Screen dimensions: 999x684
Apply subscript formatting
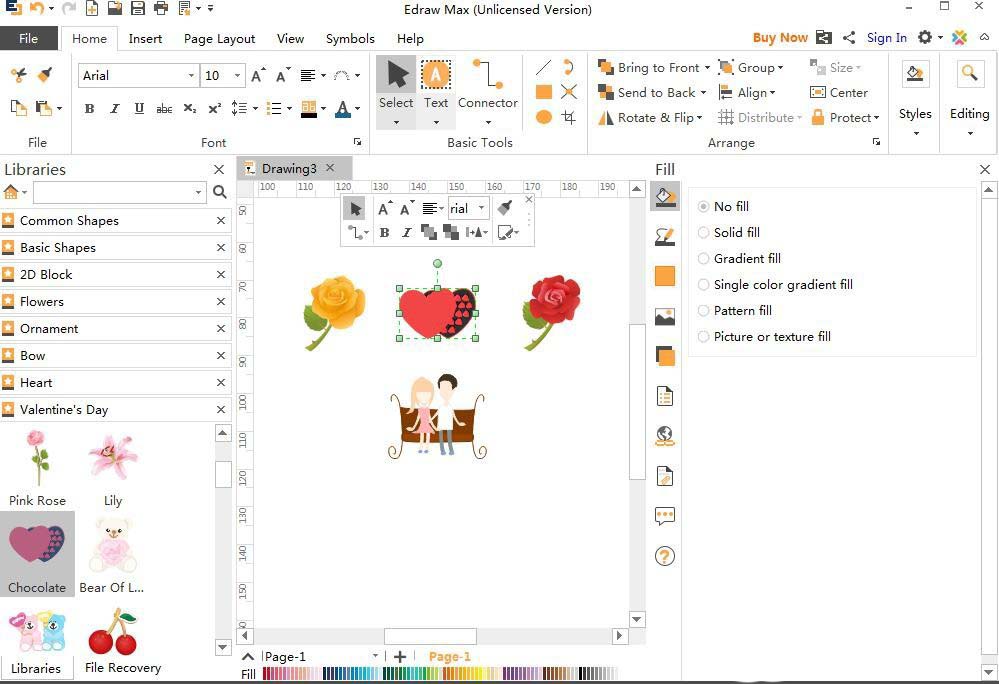[190, 108]
